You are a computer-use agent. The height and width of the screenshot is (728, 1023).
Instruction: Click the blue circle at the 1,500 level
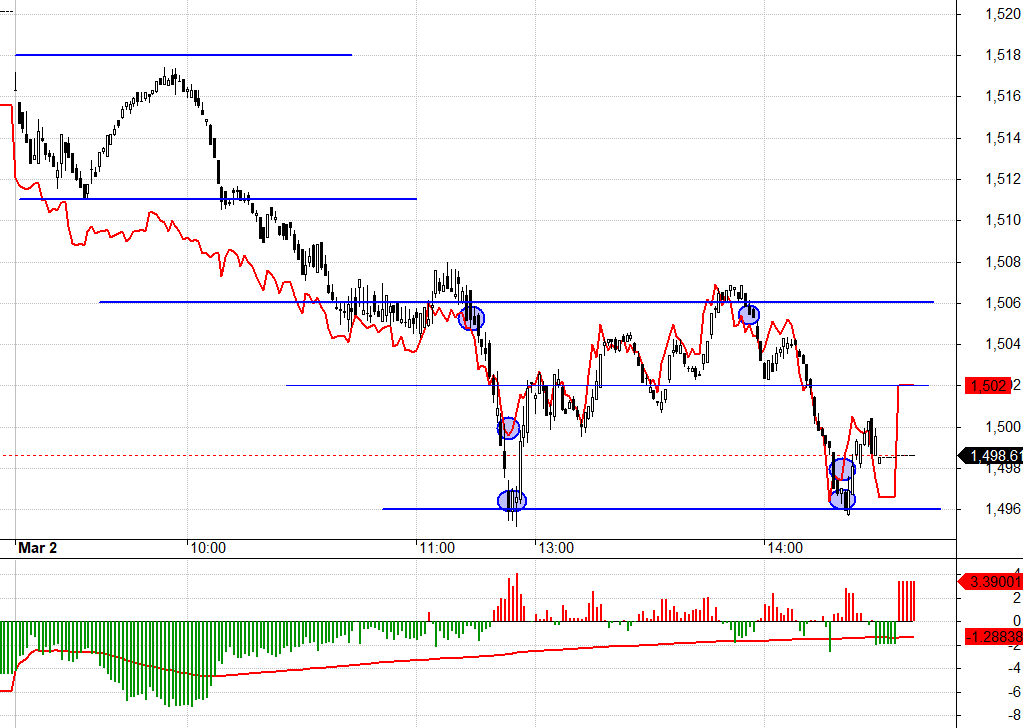point(509,428)
